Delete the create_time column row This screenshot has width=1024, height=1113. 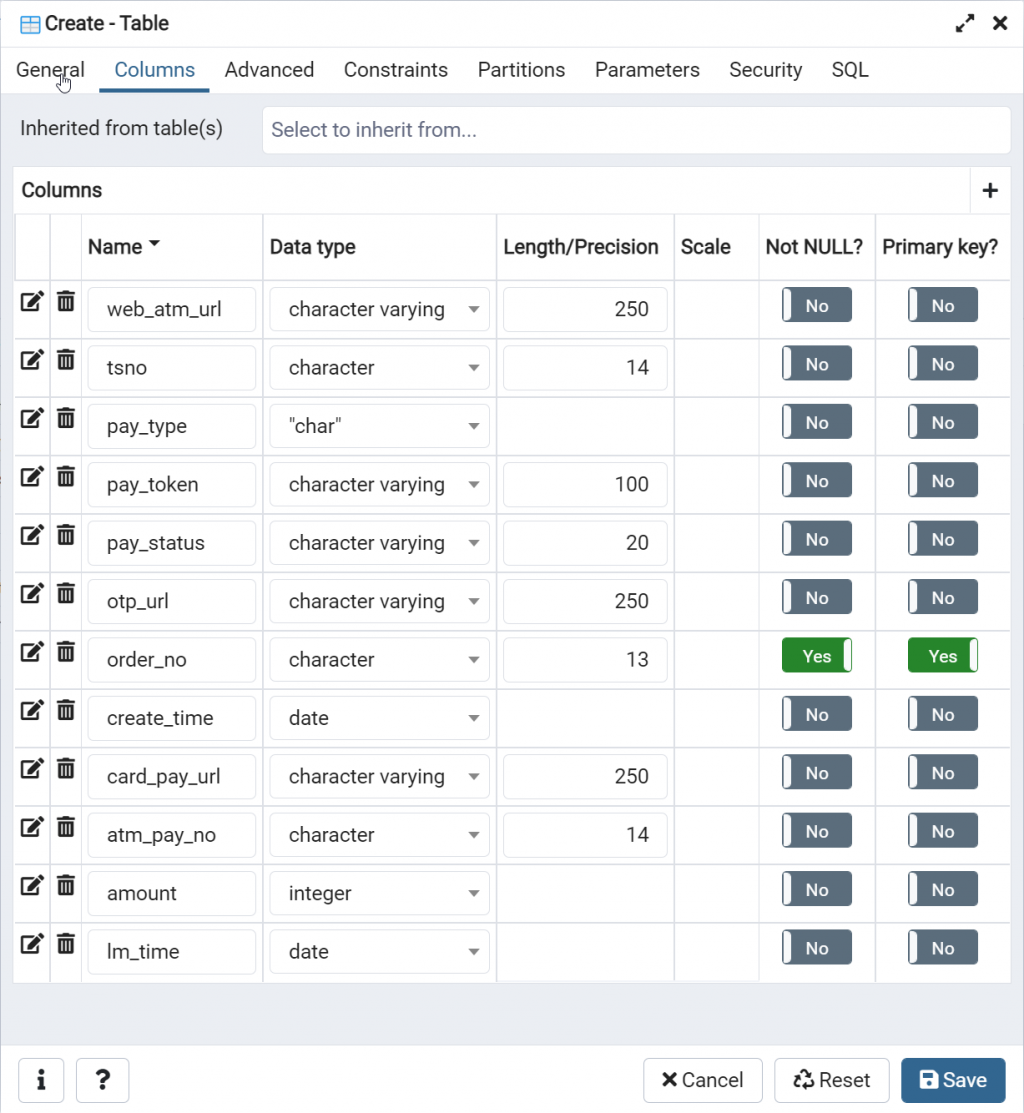pyautogui.click(x=65, y=709)
